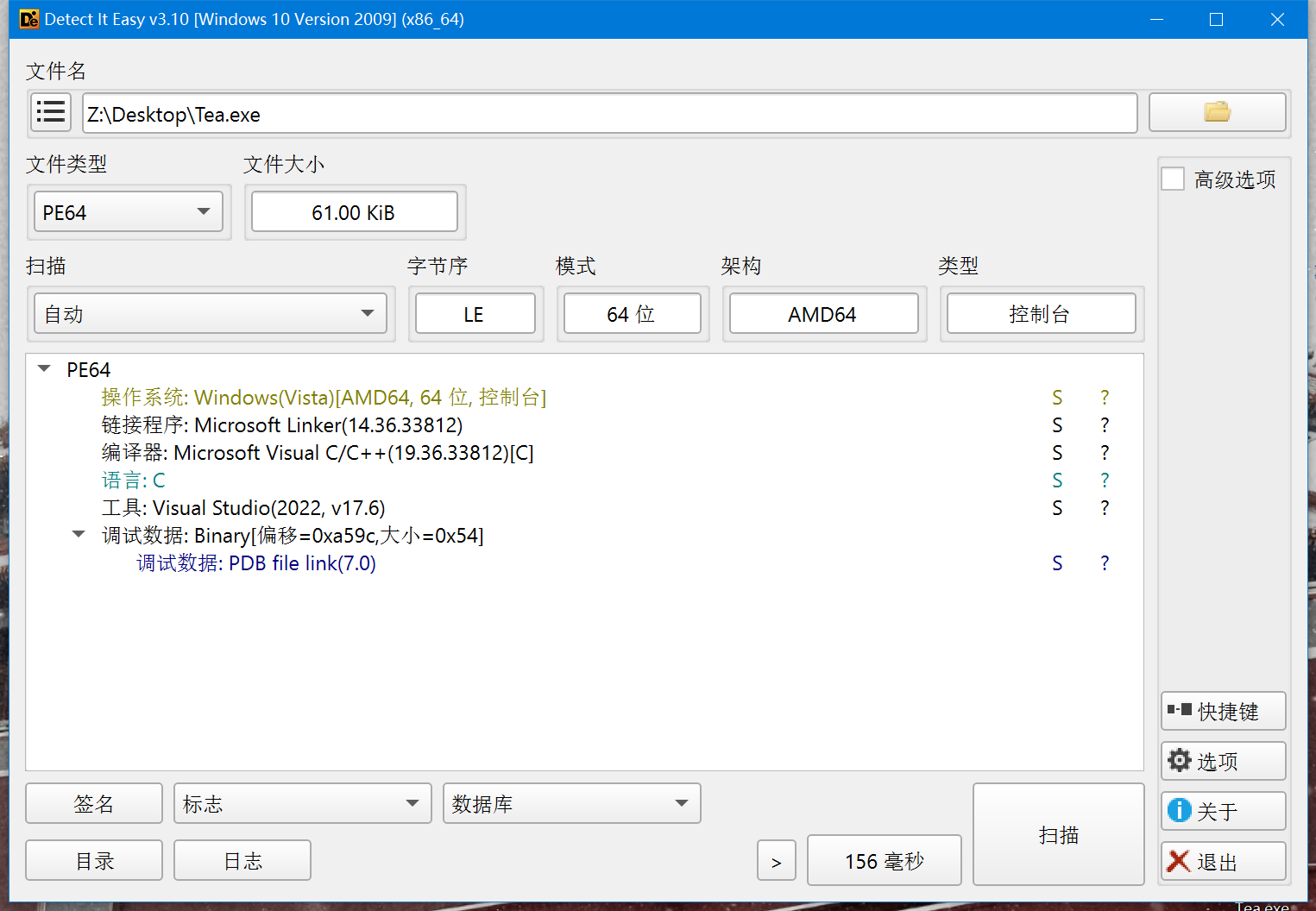1316x911 pixels.
Task: Click the 156 毫秒 elapsed time button
Action: click(885, 860)
